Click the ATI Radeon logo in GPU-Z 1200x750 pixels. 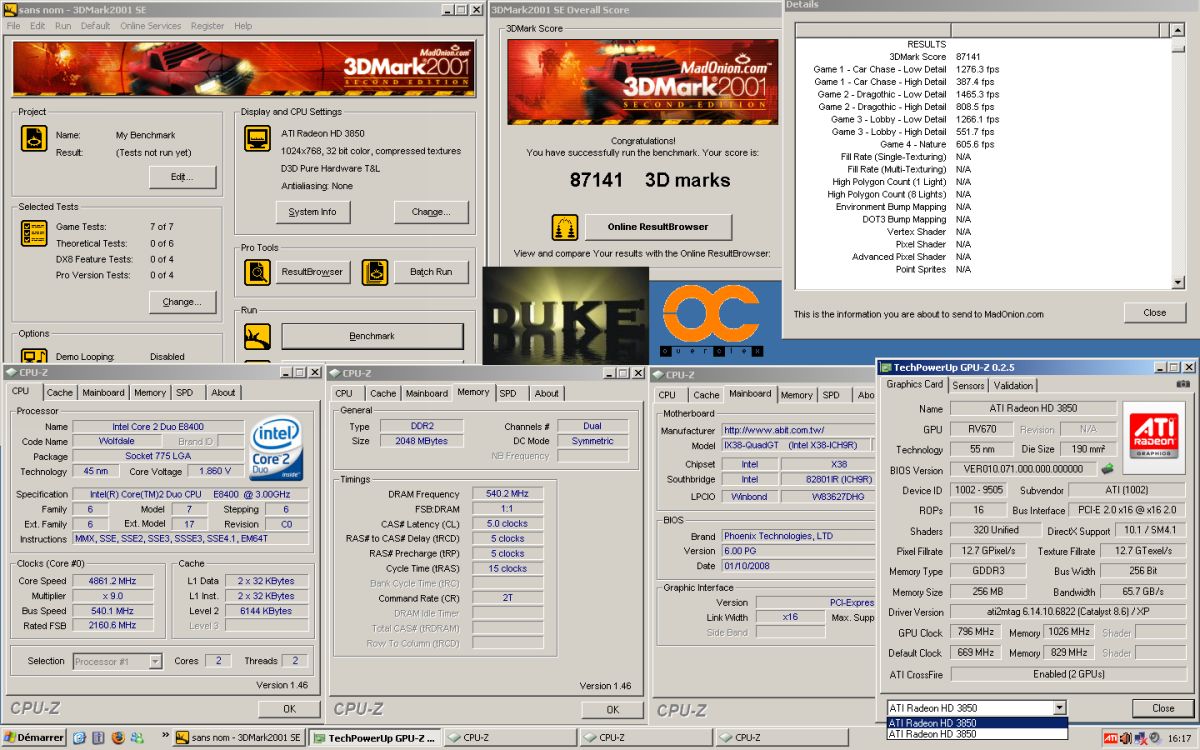point(1153,436)
